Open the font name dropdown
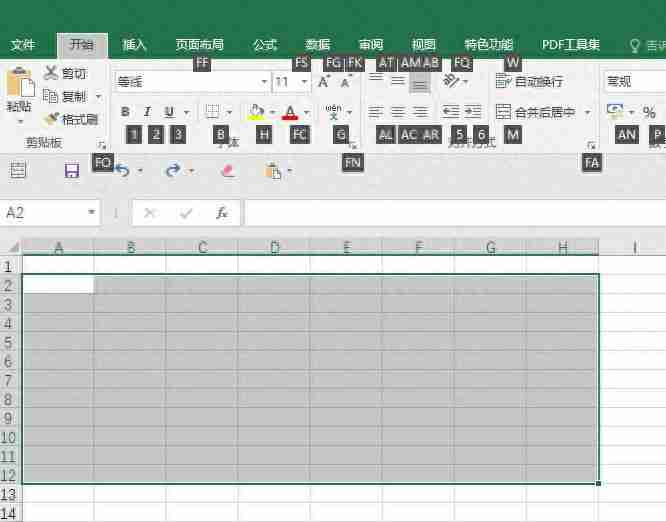This screenshot has width=666, height=522. pyautogui.click(x=264, y=82)
